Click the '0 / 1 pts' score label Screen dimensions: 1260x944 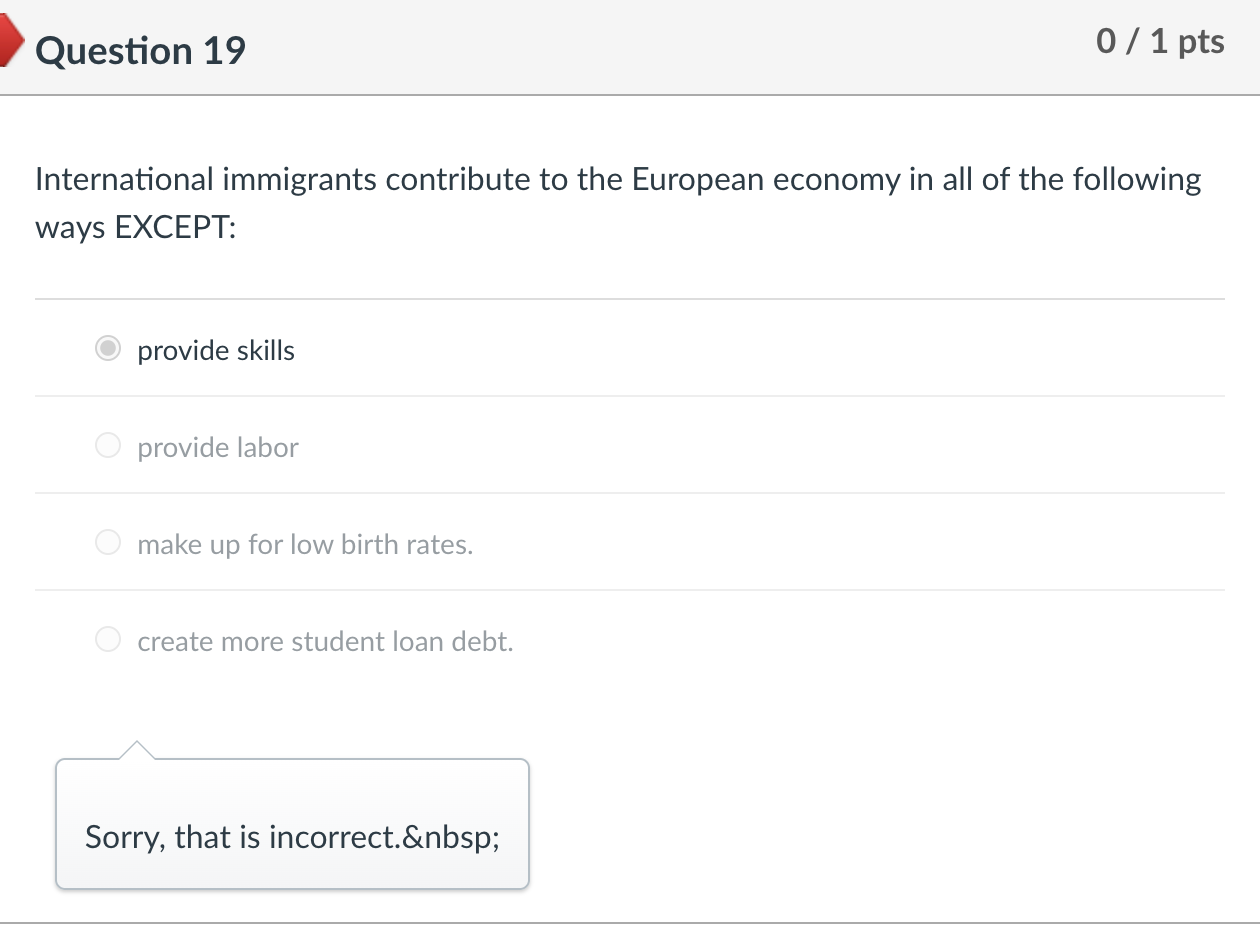point(1161,42)
